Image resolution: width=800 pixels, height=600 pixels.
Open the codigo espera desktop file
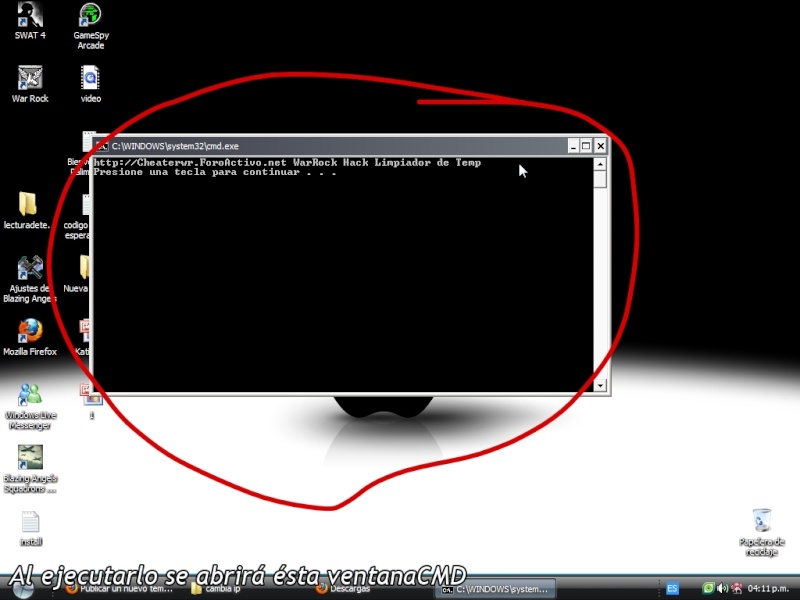tap(77, 217)
